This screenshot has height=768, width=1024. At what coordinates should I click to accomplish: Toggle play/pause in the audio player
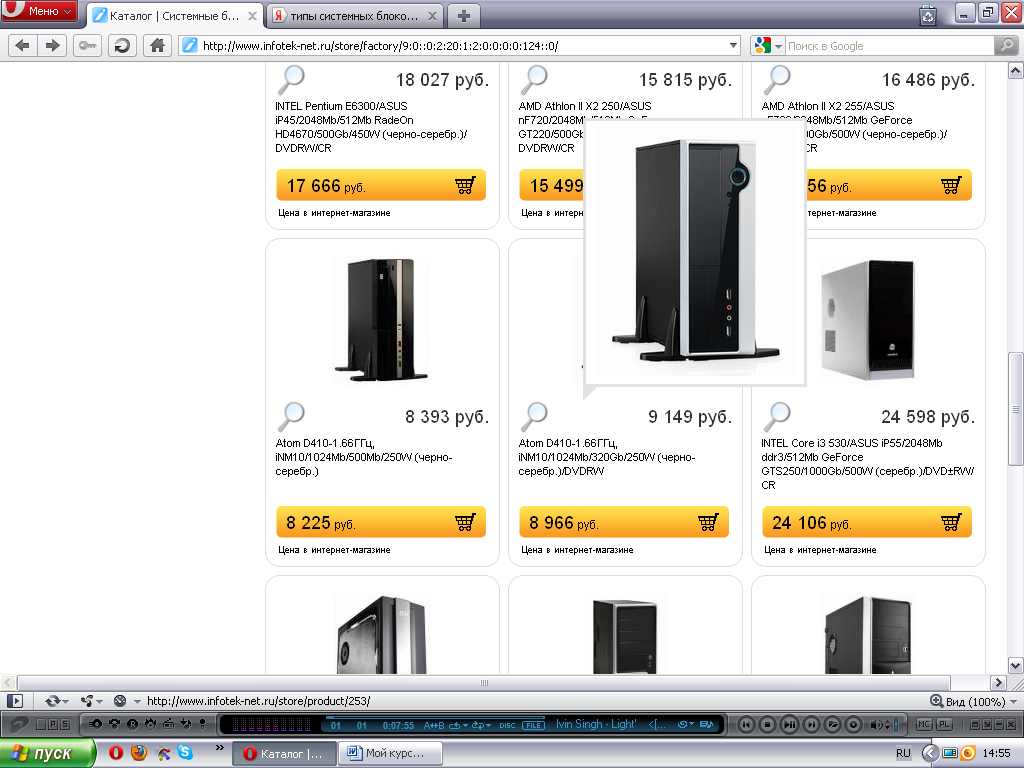point(789,724)
